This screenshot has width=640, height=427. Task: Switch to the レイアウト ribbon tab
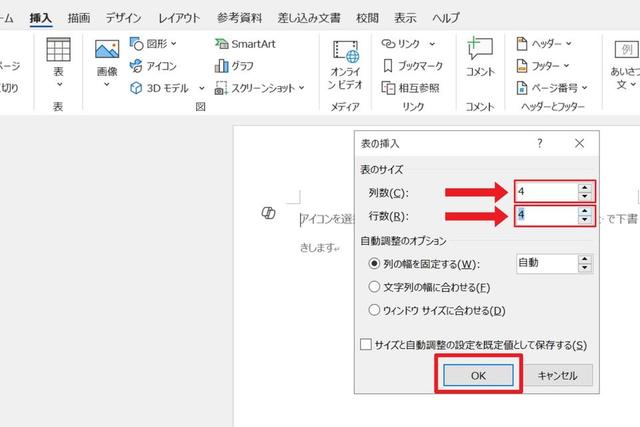tap(179, 18)
